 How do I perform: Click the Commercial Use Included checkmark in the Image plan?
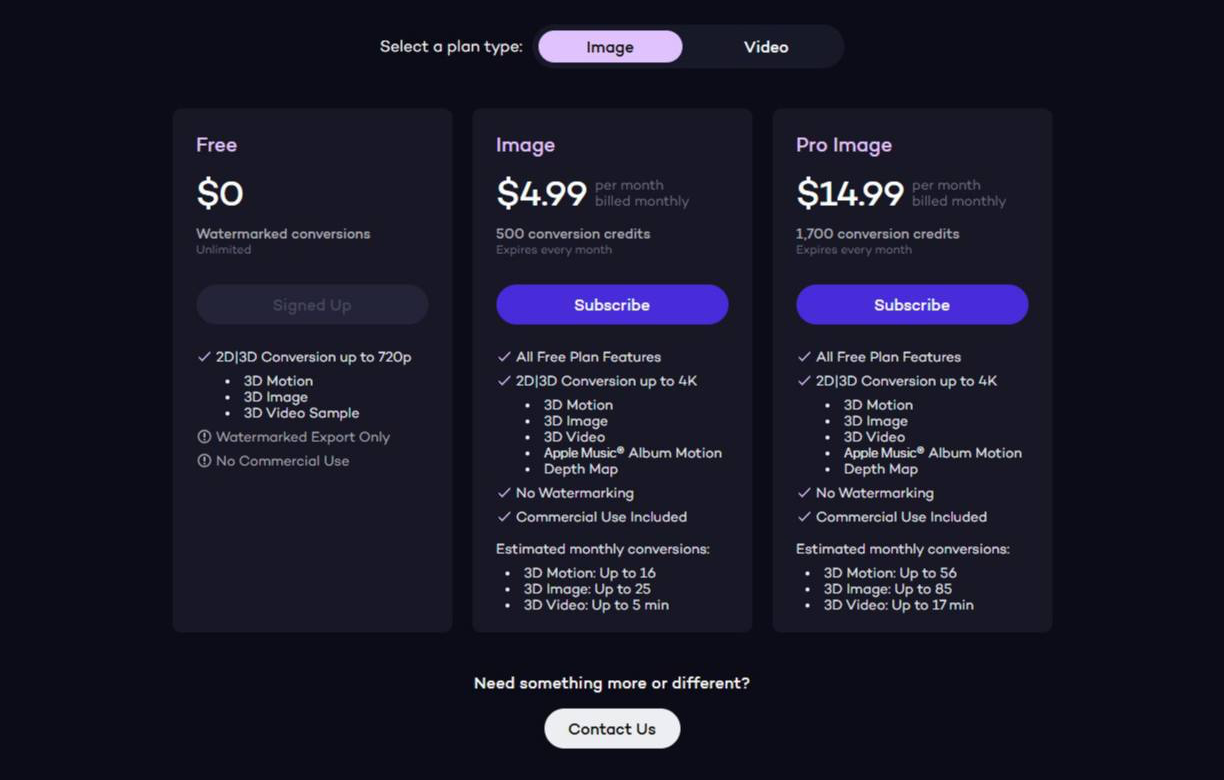(x=504, y=517)
